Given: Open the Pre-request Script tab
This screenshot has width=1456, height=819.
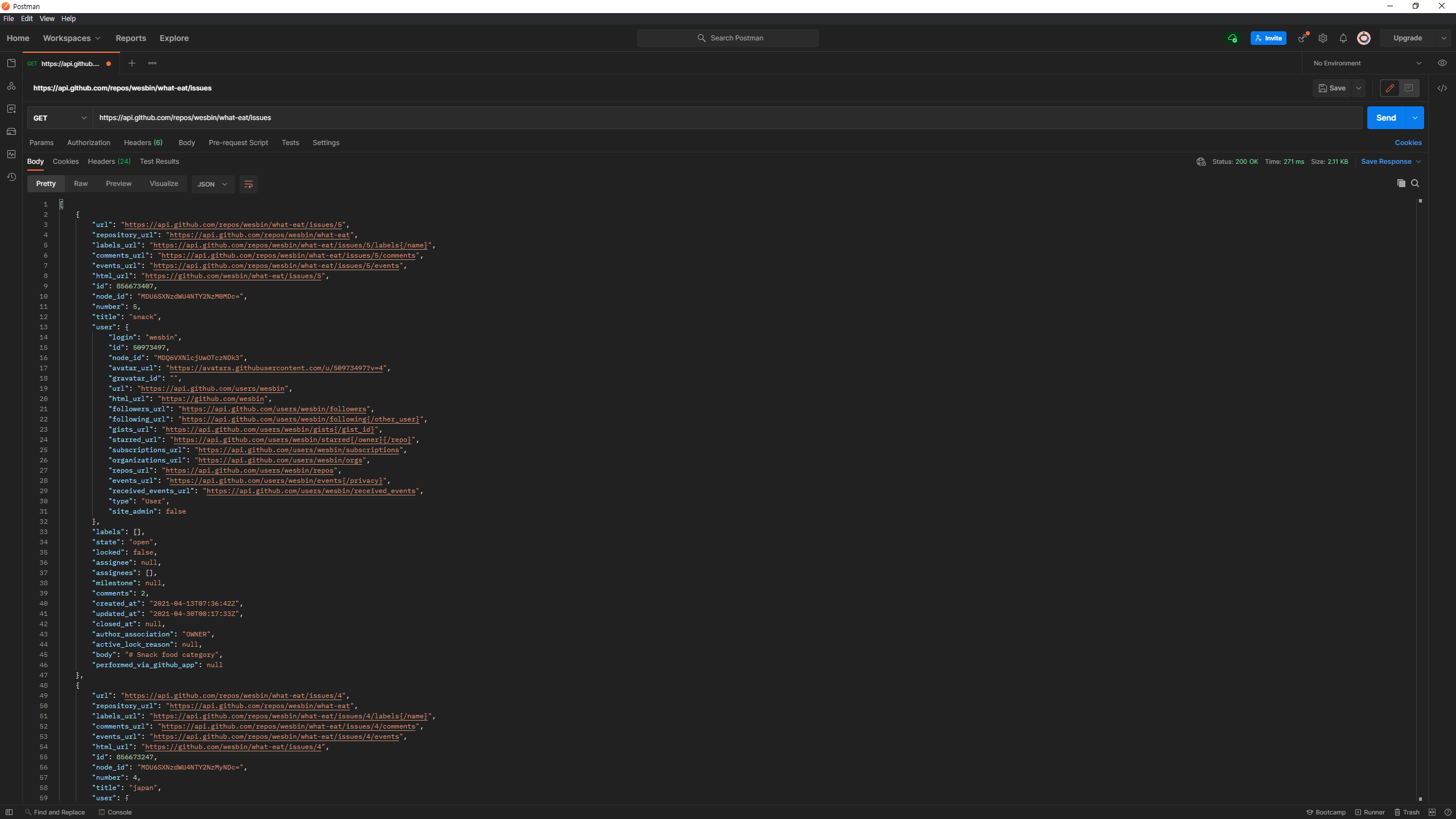Looking at the screenshot, I should click(x=238, y=143).
